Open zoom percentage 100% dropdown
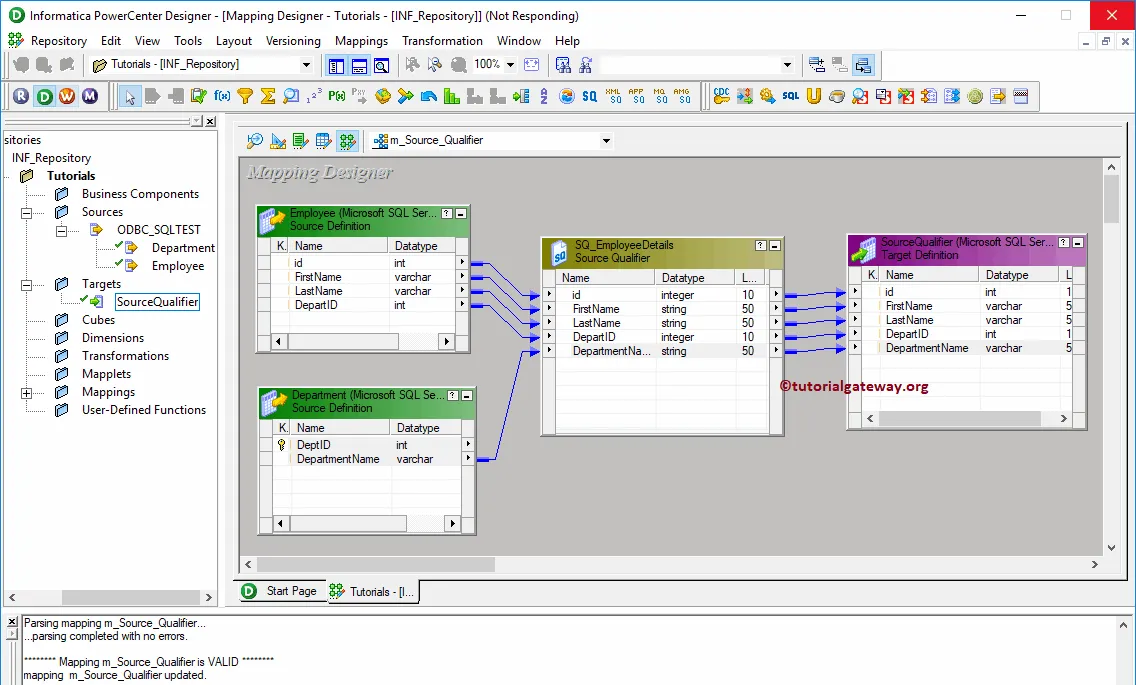The width and height of the screenshot is (1136, 685). (x=510, y=65)
